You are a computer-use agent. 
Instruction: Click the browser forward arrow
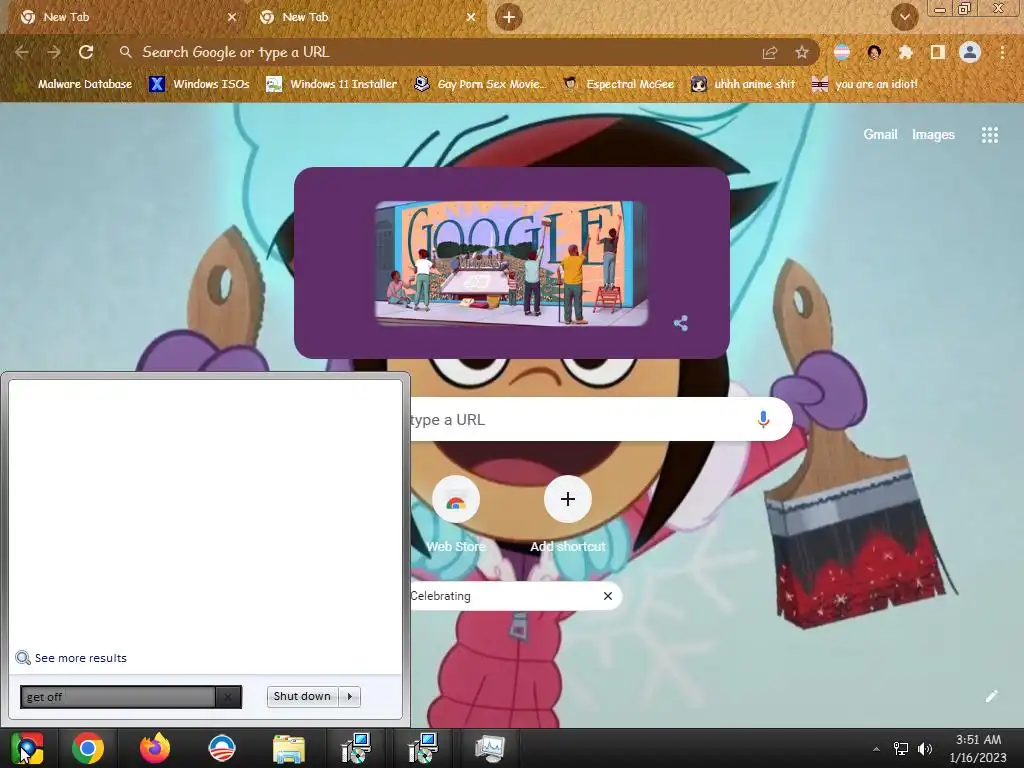tap(54, 52)
